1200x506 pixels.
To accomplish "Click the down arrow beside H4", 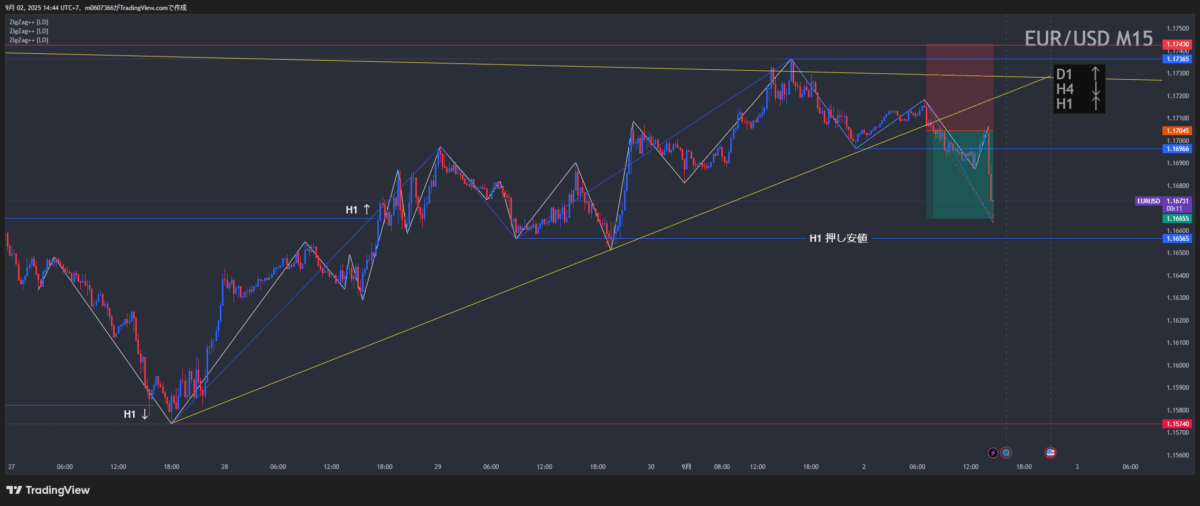I will pyautogui.click(x=1095, y=89).
